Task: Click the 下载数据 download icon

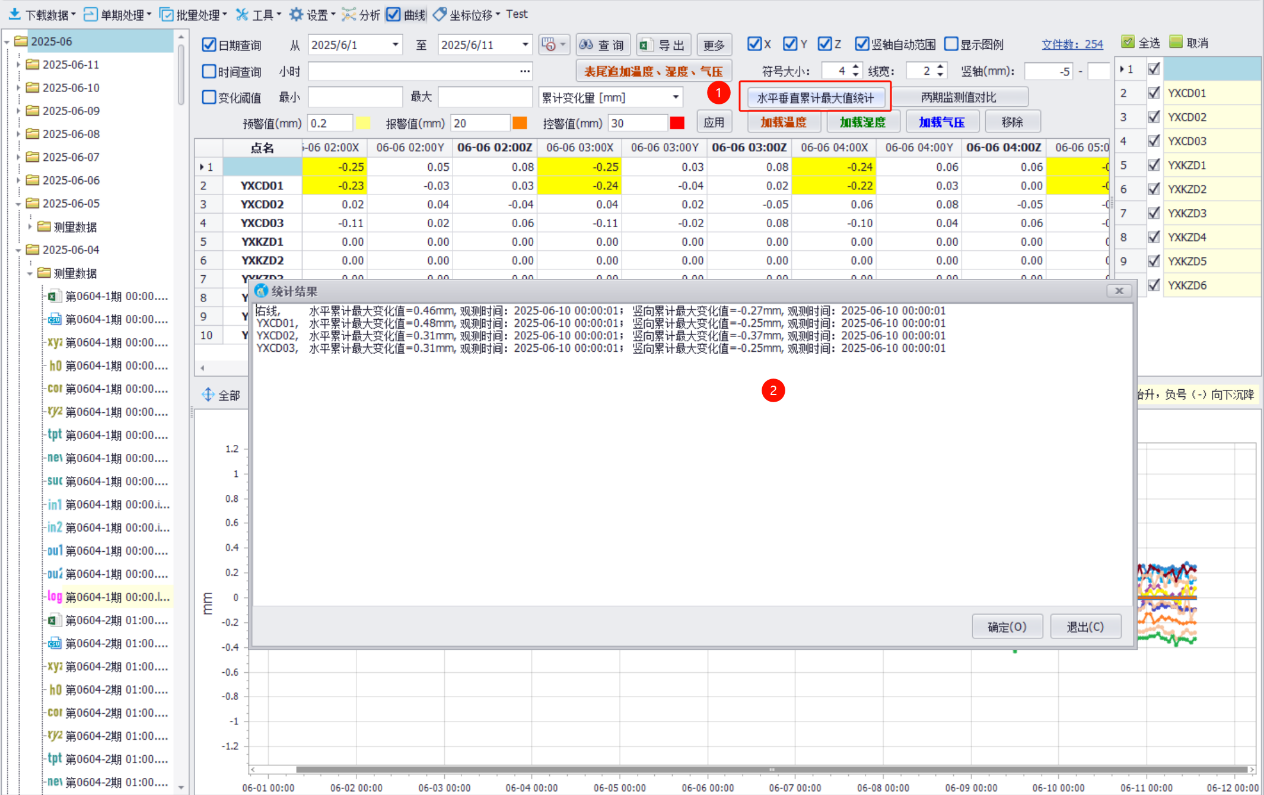Action: [x=14, y=15]
